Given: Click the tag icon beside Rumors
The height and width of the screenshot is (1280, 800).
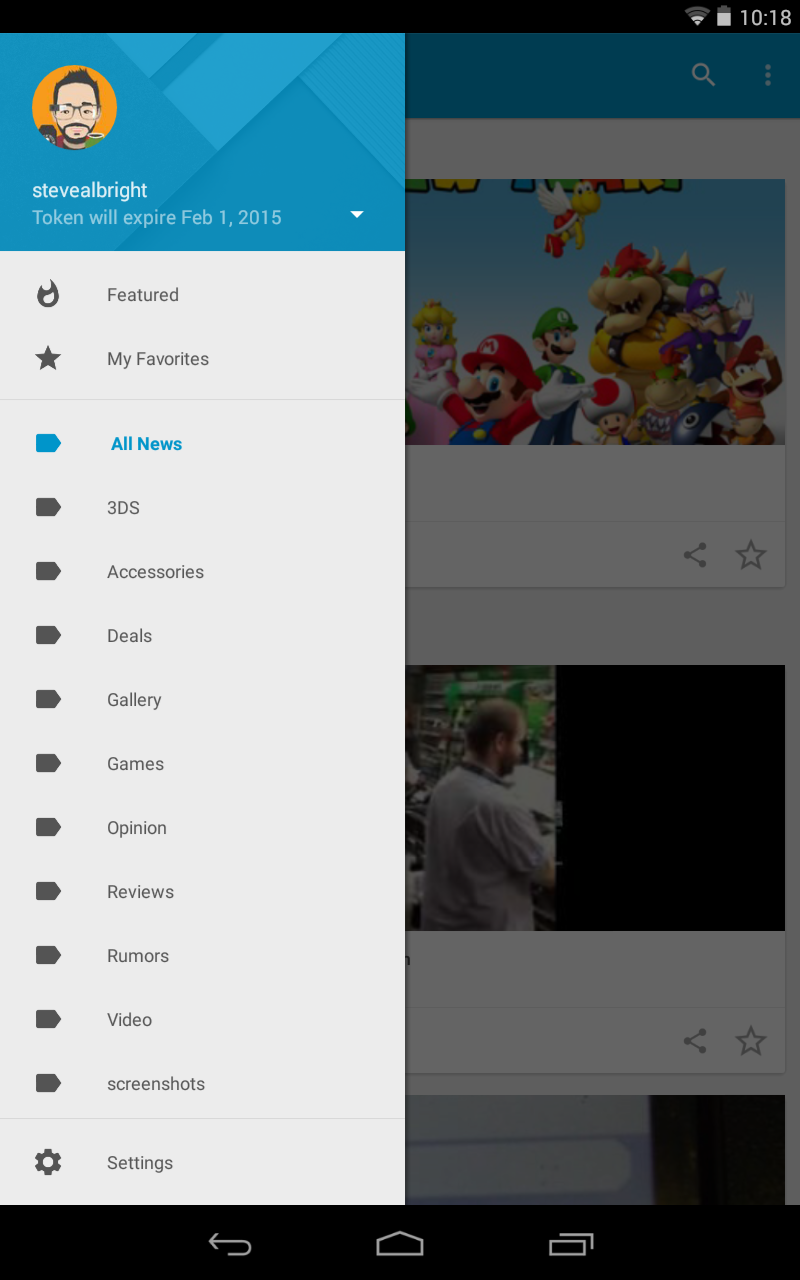Looking at the screenshot, I should coord(48,955).
